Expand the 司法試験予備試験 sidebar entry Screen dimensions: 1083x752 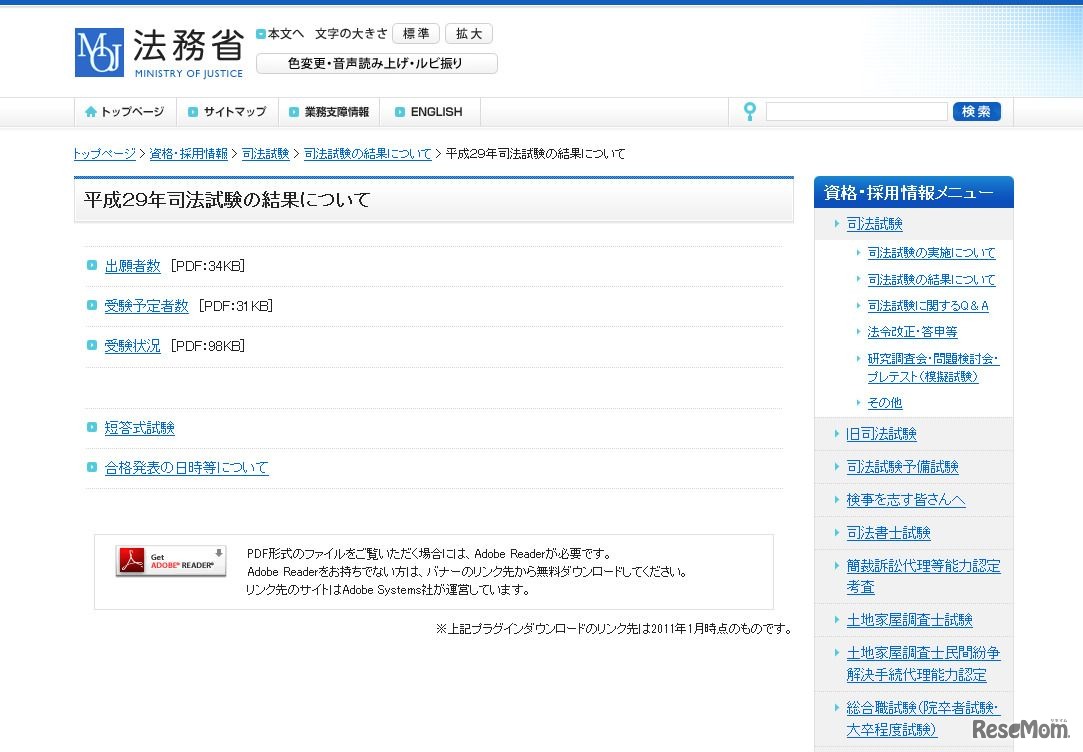[x=900, y=466]
